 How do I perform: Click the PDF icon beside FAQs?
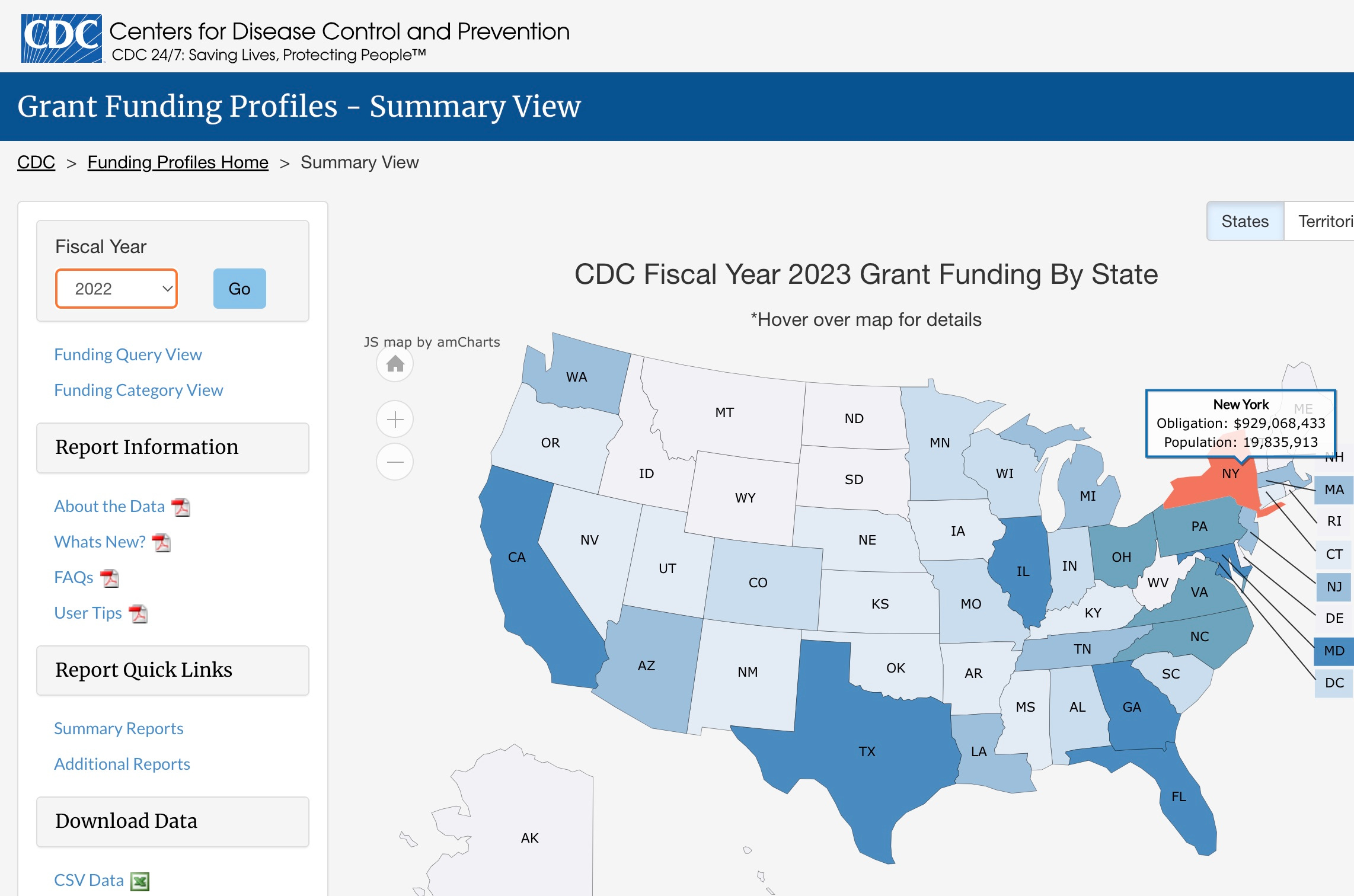click(110, 578)
